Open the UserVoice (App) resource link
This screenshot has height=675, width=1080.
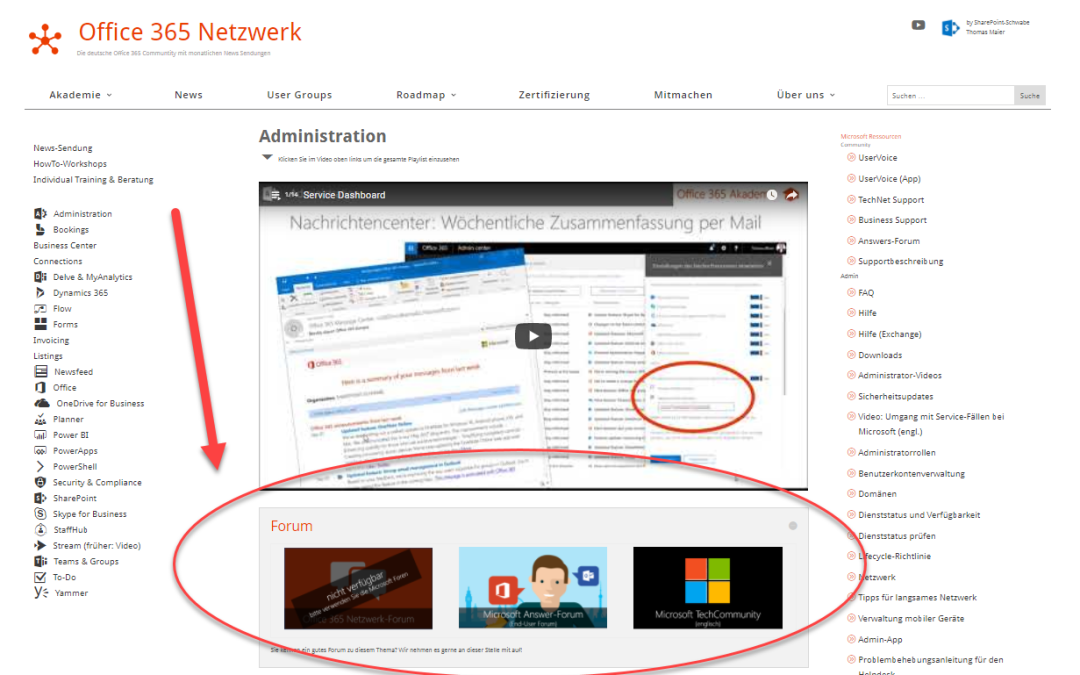(889, 179)
